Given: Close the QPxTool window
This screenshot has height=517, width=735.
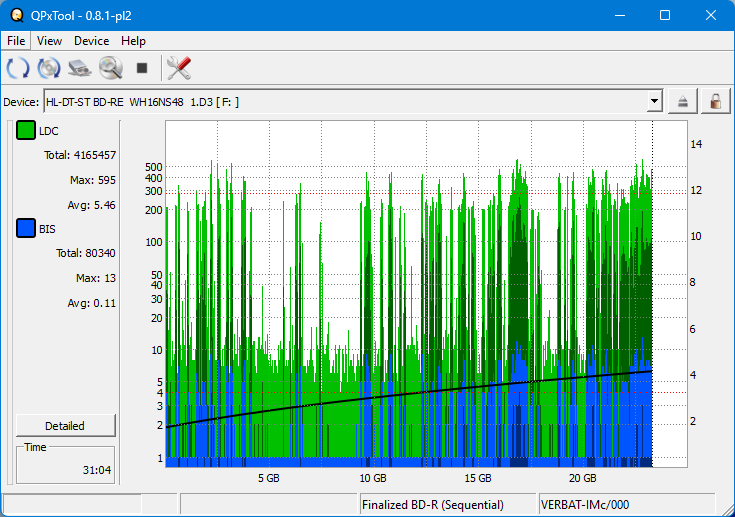Looking at the screenshot, I should click(x=711, y=15).
